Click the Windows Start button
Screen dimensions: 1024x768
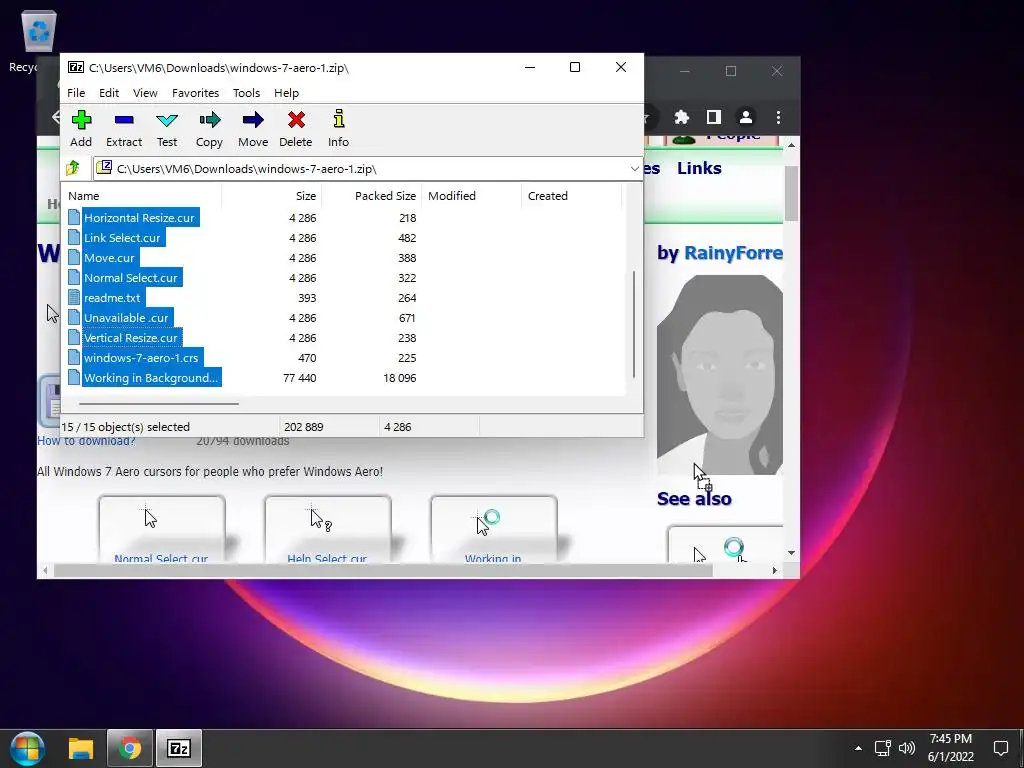click(x=27, y=748)
